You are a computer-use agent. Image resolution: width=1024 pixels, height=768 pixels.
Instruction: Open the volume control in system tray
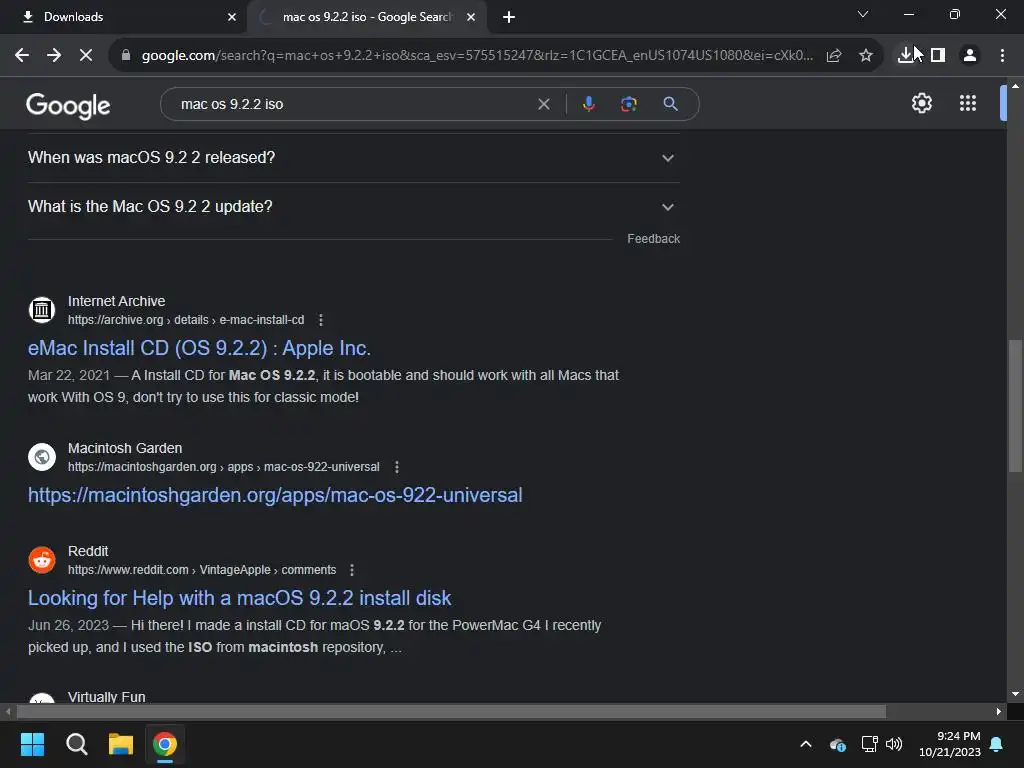[x=894, y=744]
